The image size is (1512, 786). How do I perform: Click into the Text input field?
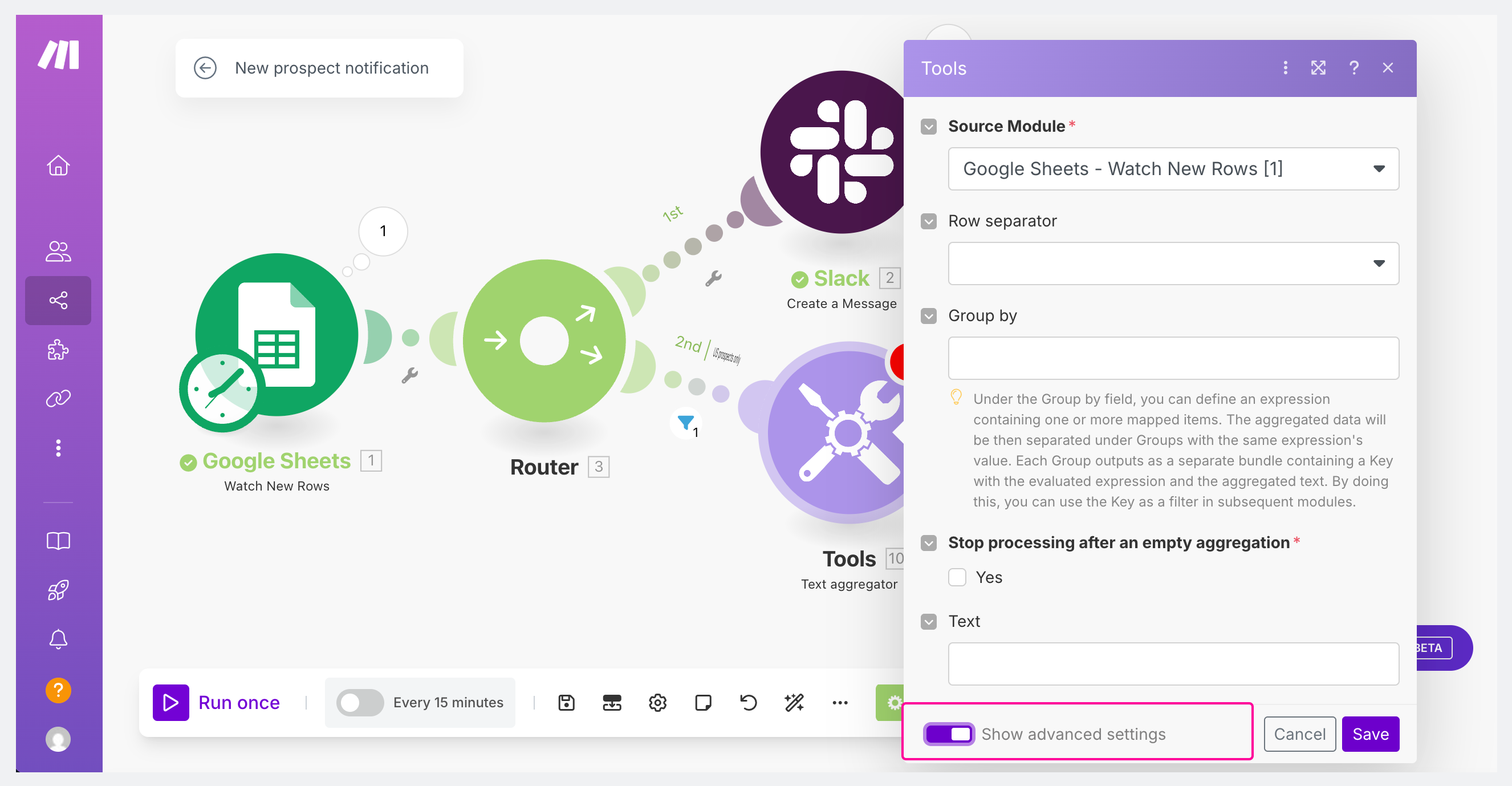(x=1173, y=664)
